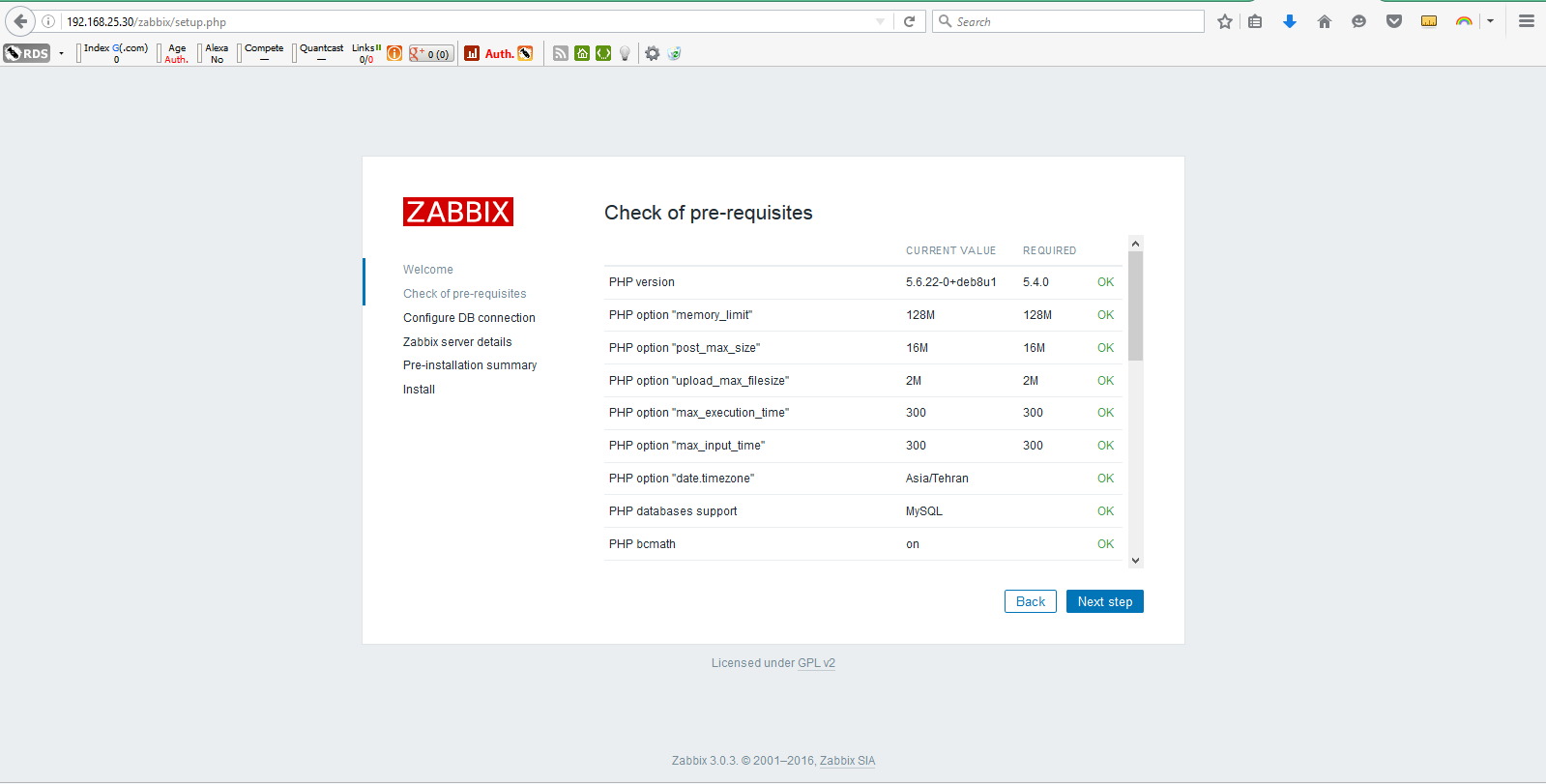Select the Welcome step in setup sidebar

(x=428, y=270)
